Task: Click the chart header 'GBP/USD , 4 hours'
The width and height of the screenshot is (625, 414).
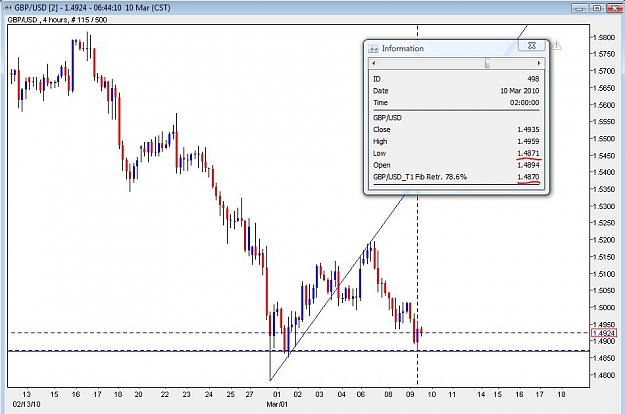Action: [x=37, y=20]
